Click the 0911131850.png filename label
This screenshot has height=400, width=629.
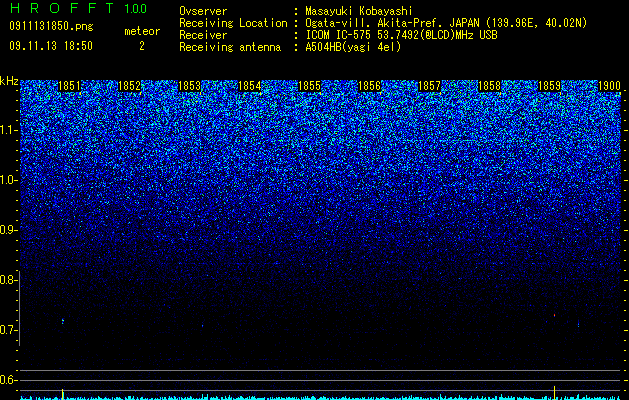51,27
